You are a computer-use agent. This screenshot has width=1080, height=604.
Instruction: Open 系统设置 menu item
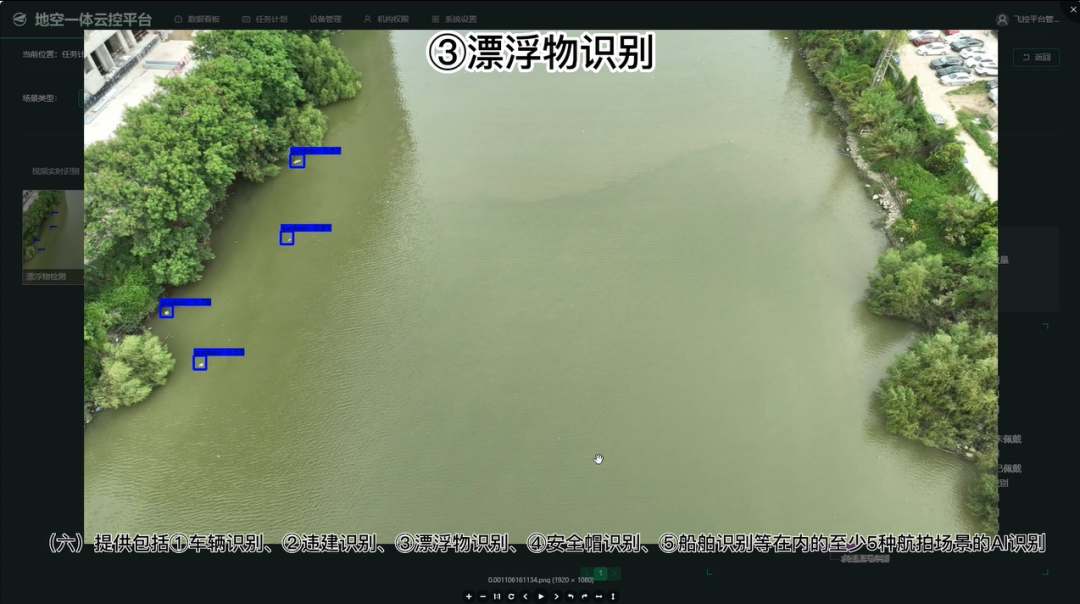click(454, 19)
